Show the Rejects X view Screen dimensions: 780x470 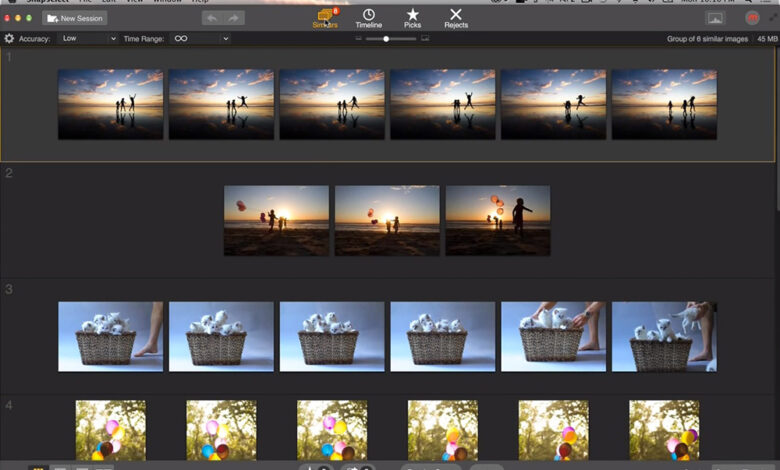456,17
